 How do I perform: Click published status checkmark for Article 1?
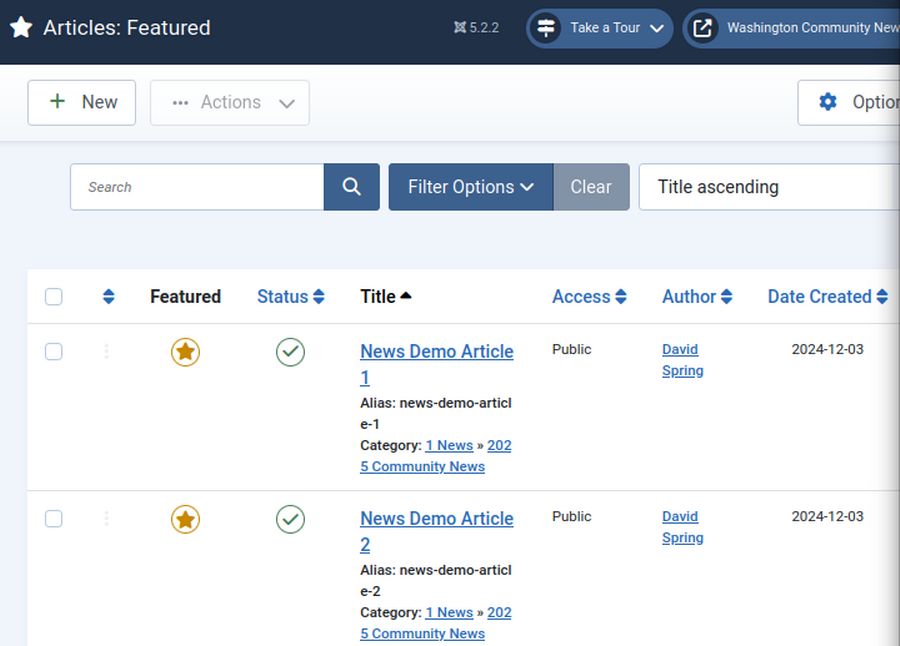(290, 352)
